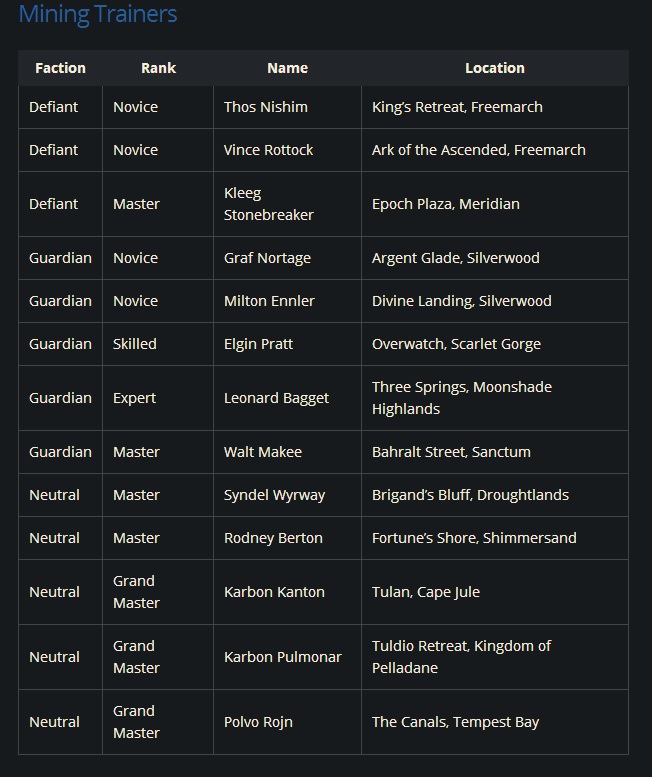
Task: Click the Location column header
Action: click(x=494, y=68)
